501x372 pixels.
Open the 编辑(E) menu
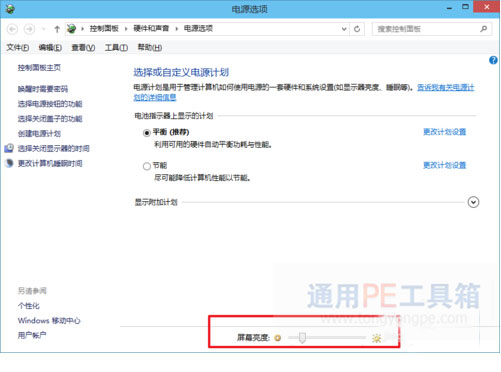pyautogui.click(x=50, y=48)
